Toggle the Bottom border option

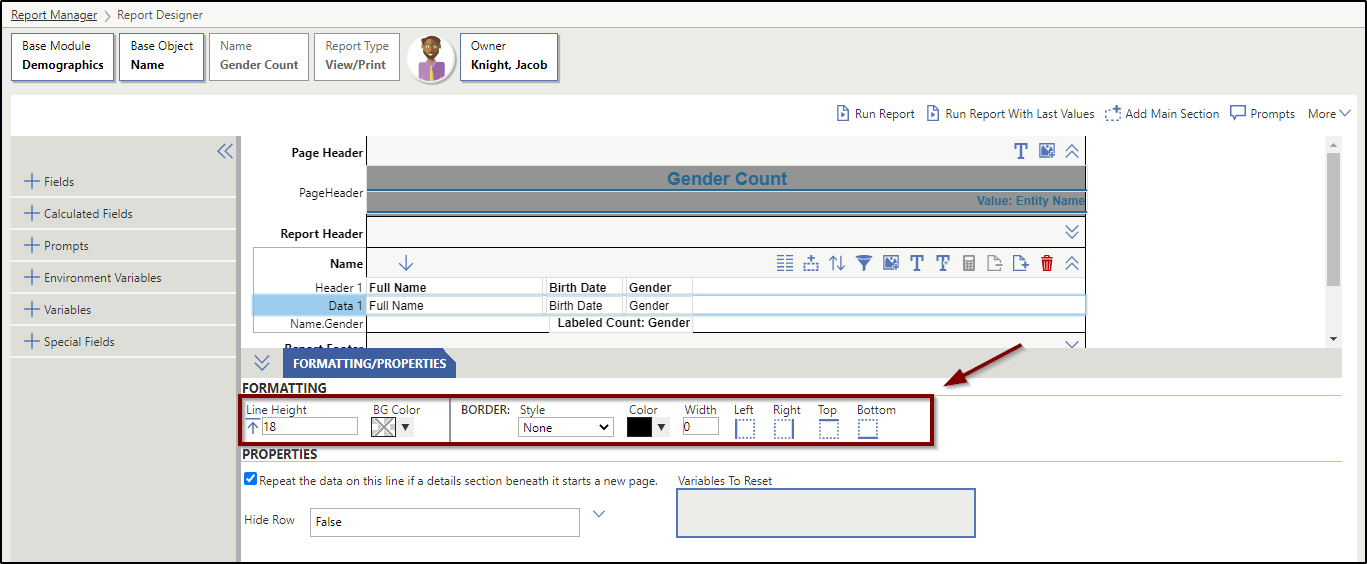(x=867, y=428)
